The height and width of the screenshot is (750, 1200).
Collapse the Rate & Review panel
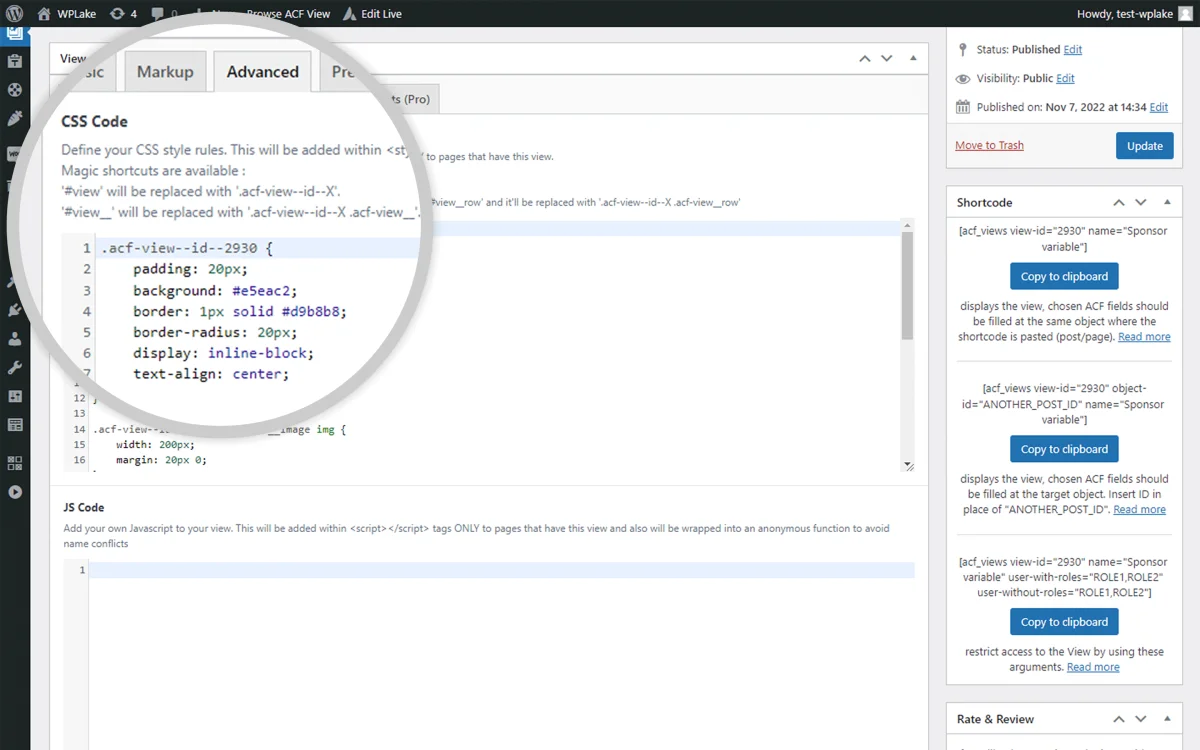1166,719
